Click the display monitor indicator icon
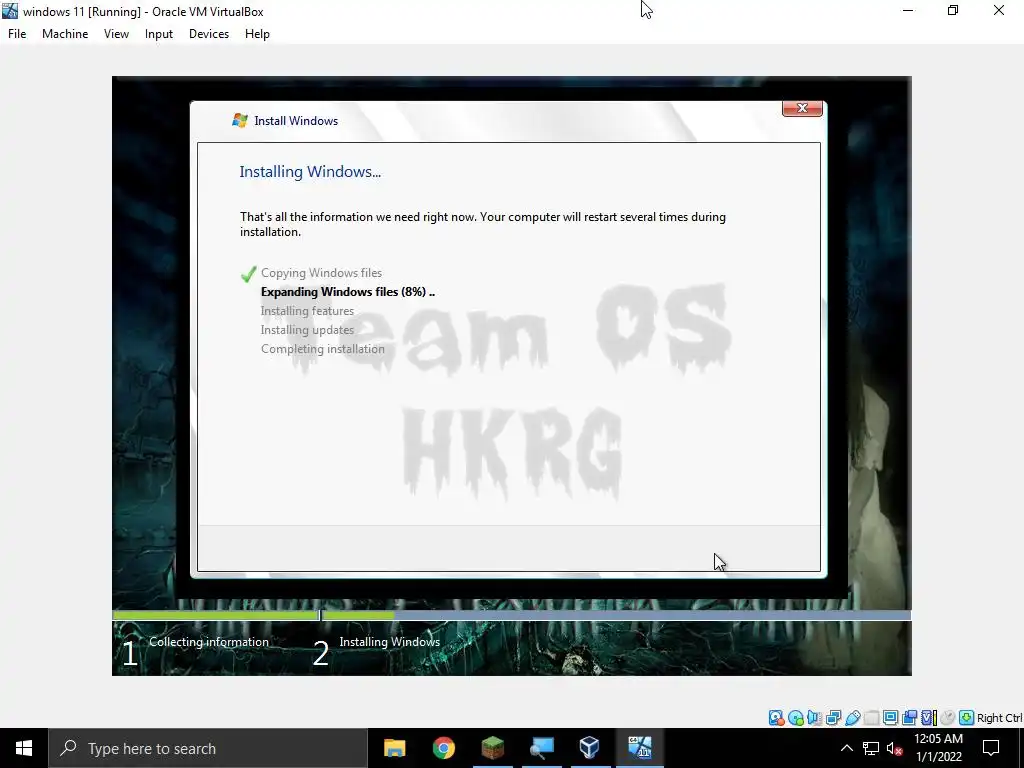This screenshot has height=768, width=1024. pyautogui.click(x=890, y=718)
